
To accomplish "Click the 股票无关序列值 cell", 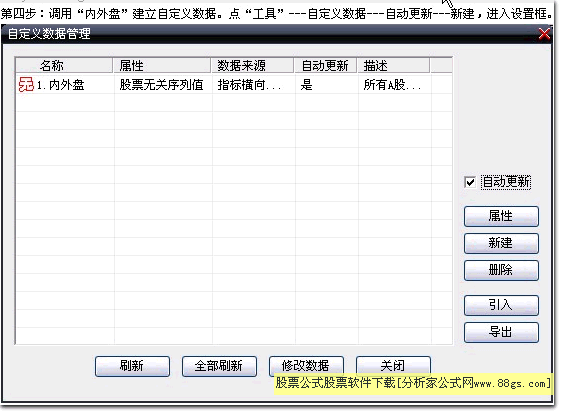I will [x=161, y=85].
